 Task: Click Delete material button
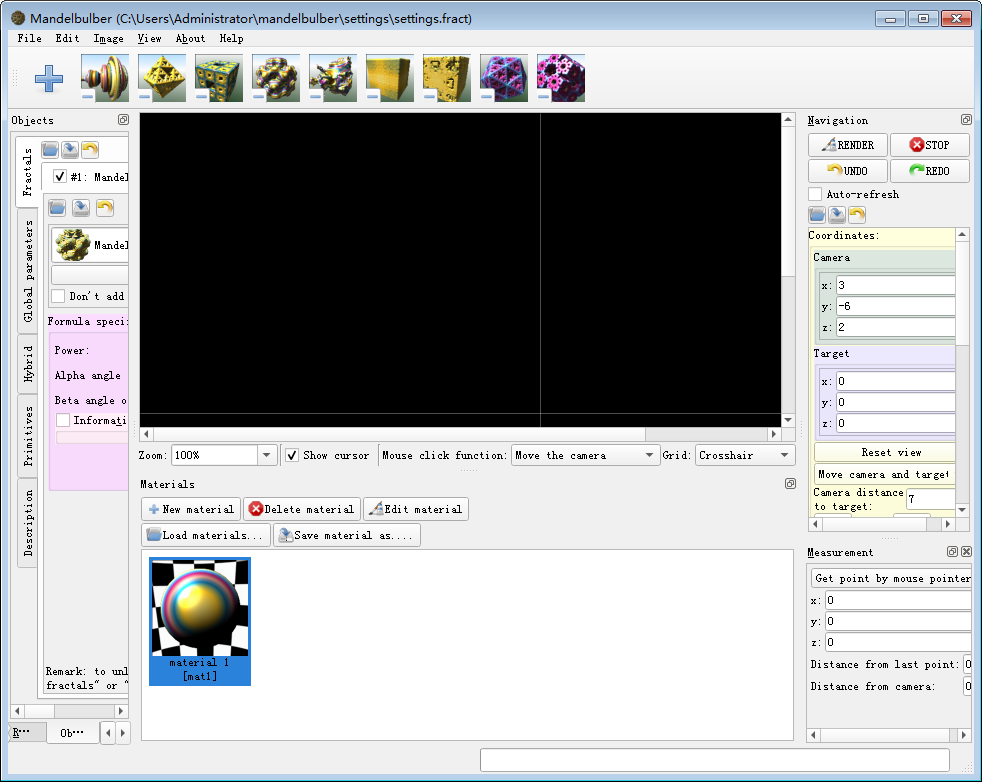[x=302, y=509]
